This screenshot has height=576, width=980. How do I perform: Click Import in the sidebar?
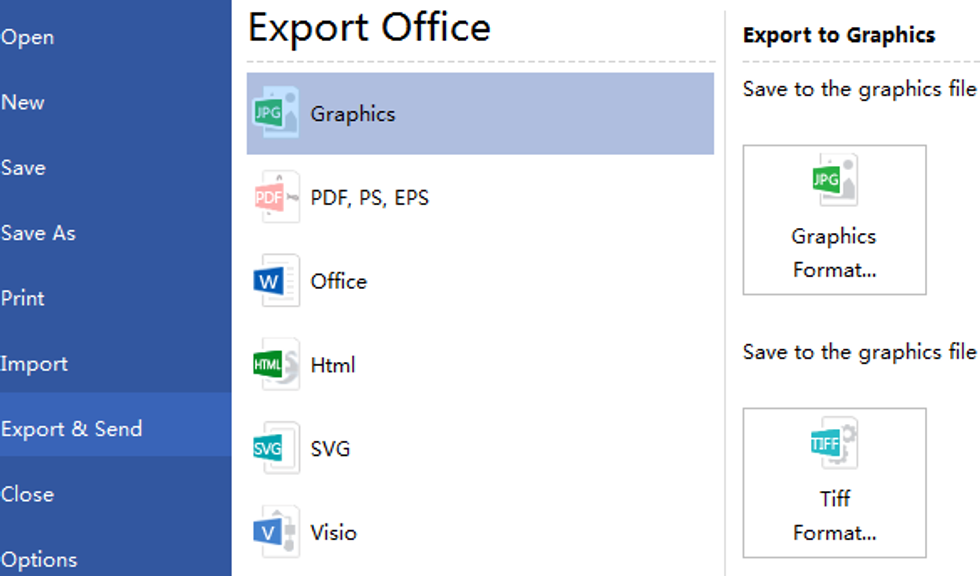35,363
